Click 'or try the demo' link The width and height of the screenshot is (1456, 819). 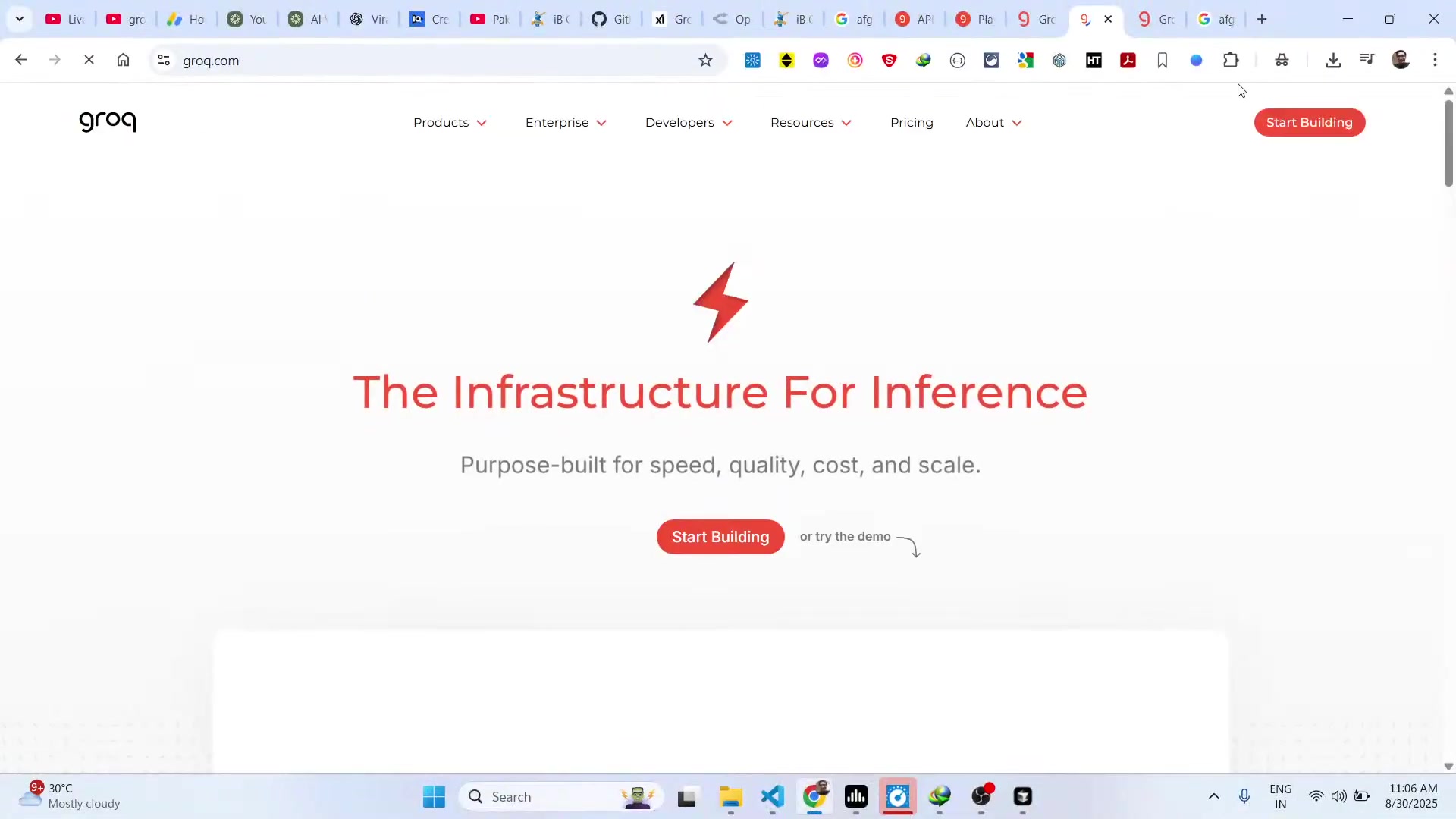845,536
